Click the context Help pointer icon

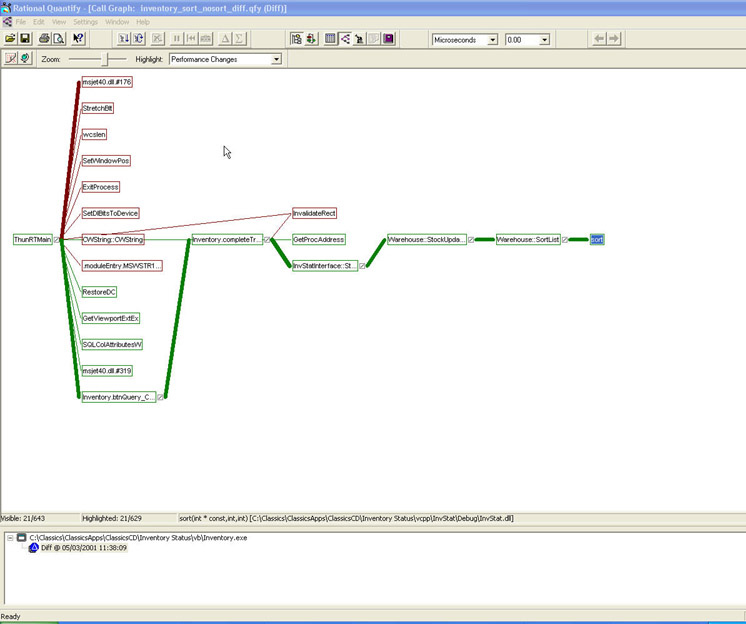(x=79, y=39)
